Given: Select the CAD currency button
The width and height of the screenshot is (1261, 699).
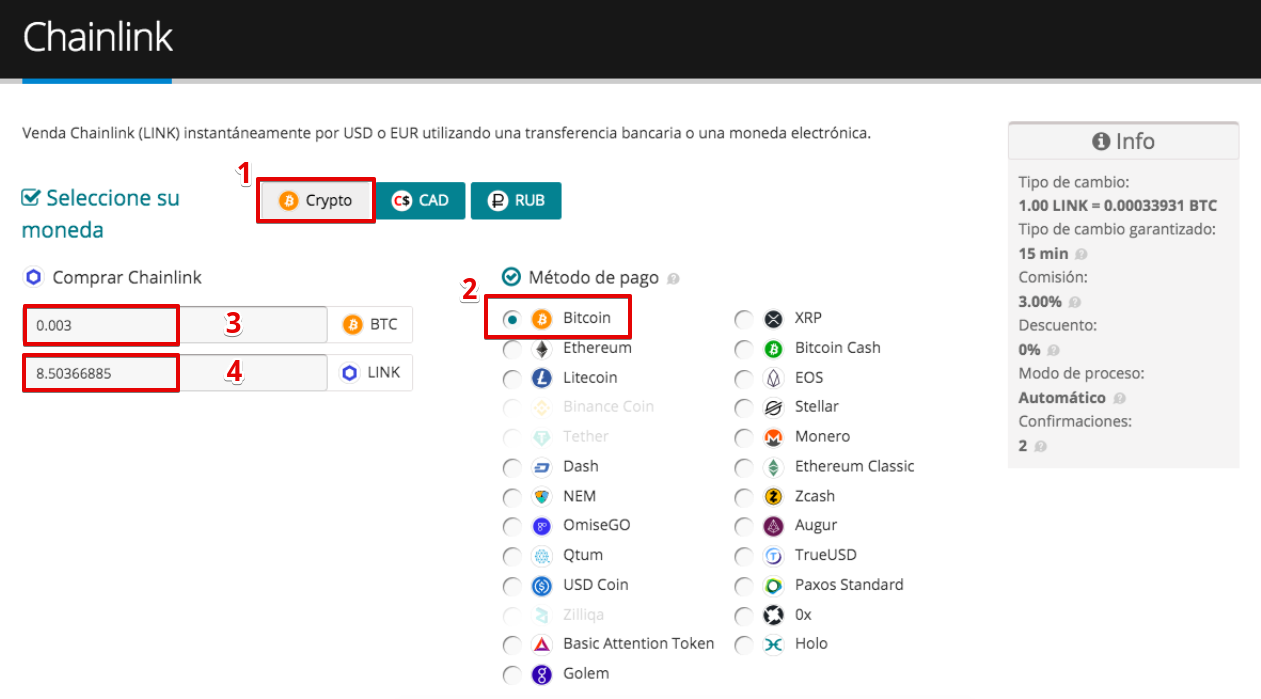Looking at the screenshot, I should click(420, 200).
